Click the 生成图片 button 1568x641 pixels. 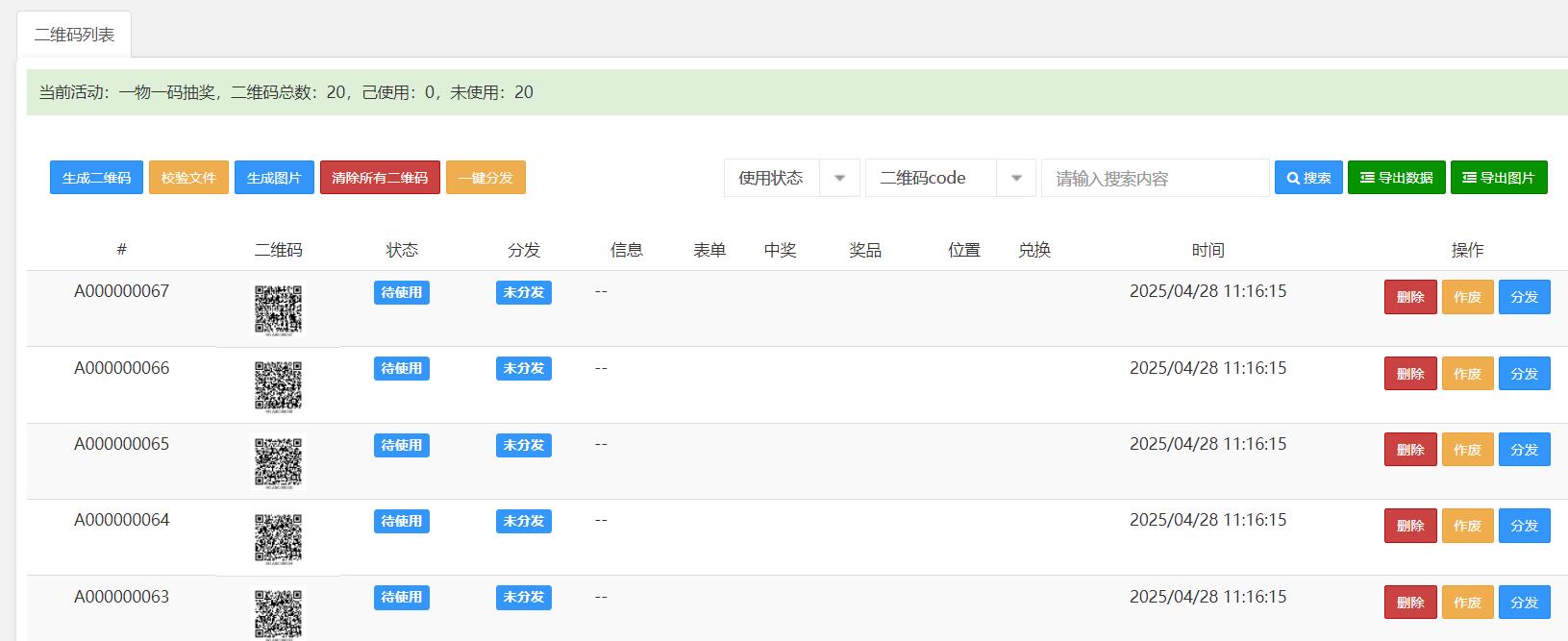tap(274, 178)
